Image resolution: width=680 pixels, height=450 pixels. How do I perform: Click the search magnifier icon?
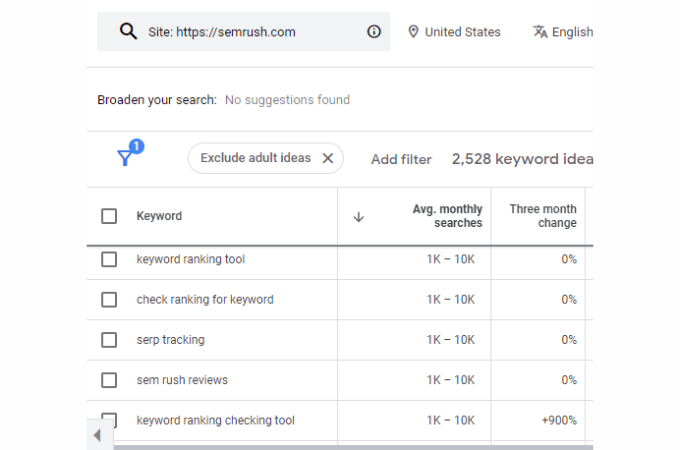coord(128,32)
